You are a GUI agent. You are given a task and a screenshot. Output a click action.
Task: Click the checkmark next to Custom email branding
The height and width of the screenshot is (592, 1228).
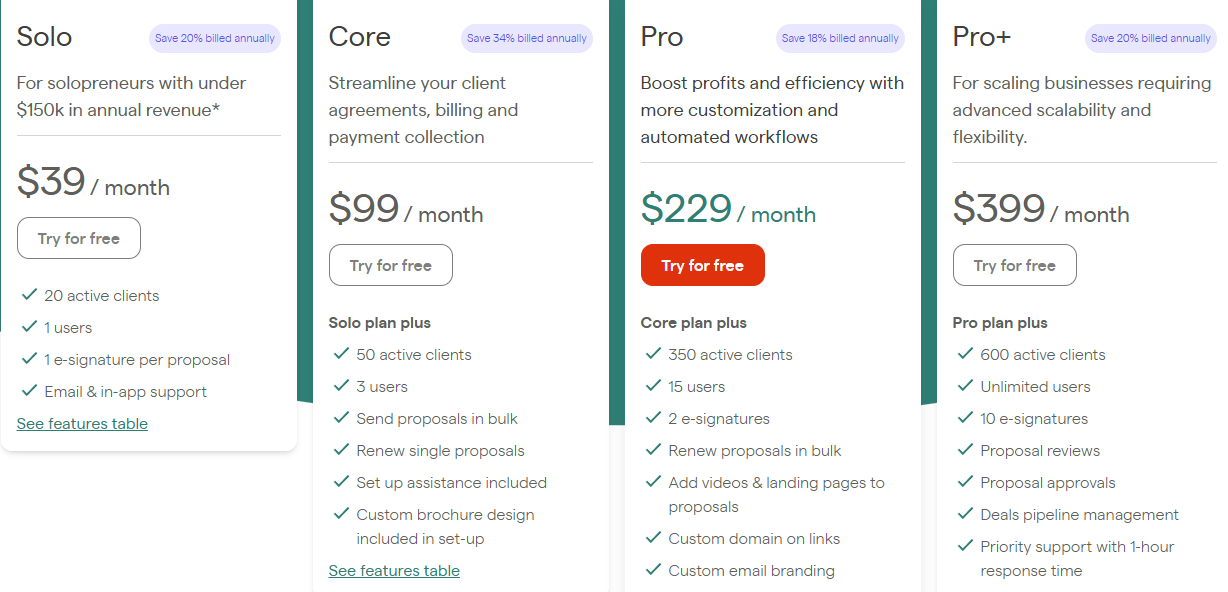pos(652,570)
